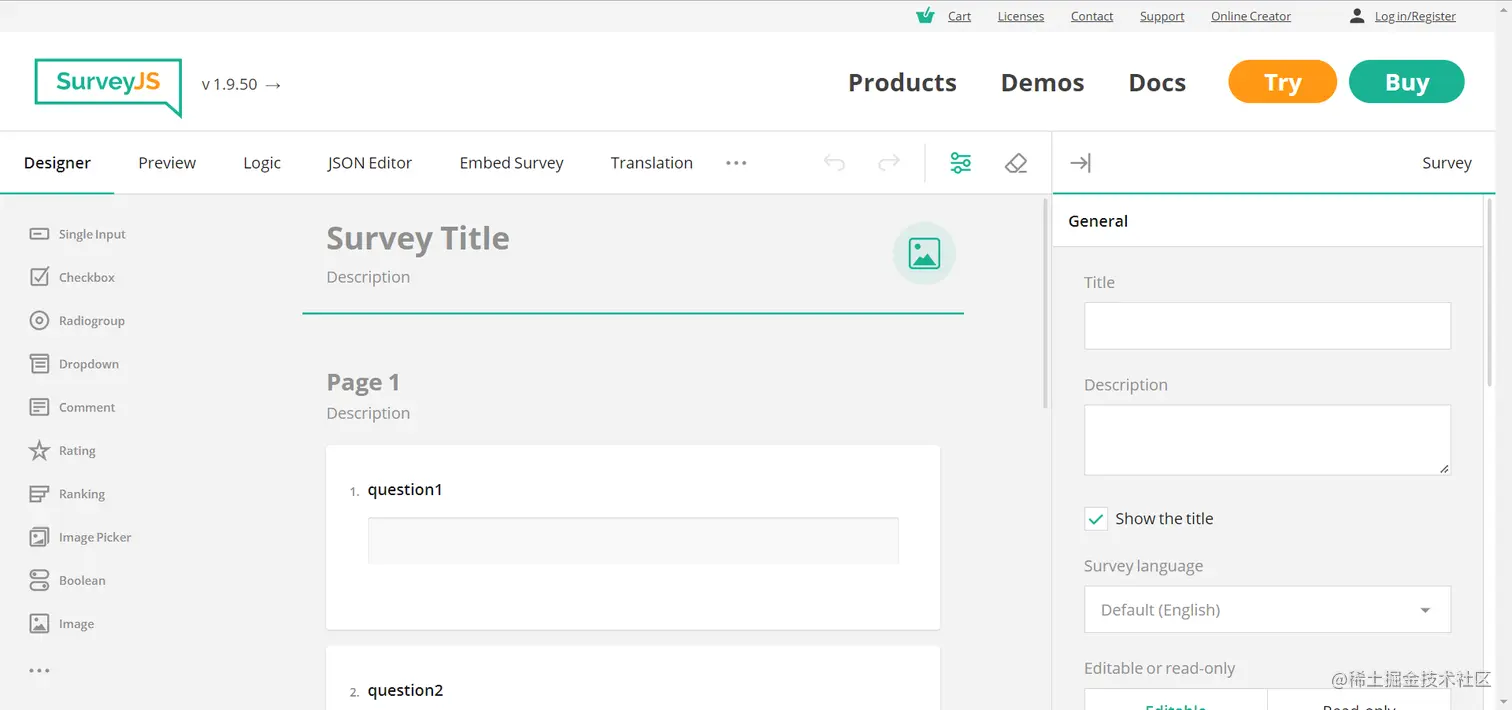This screenshot has width=1512, height=710.
Task: Open the Licenses link
Action: [1020, 16]
